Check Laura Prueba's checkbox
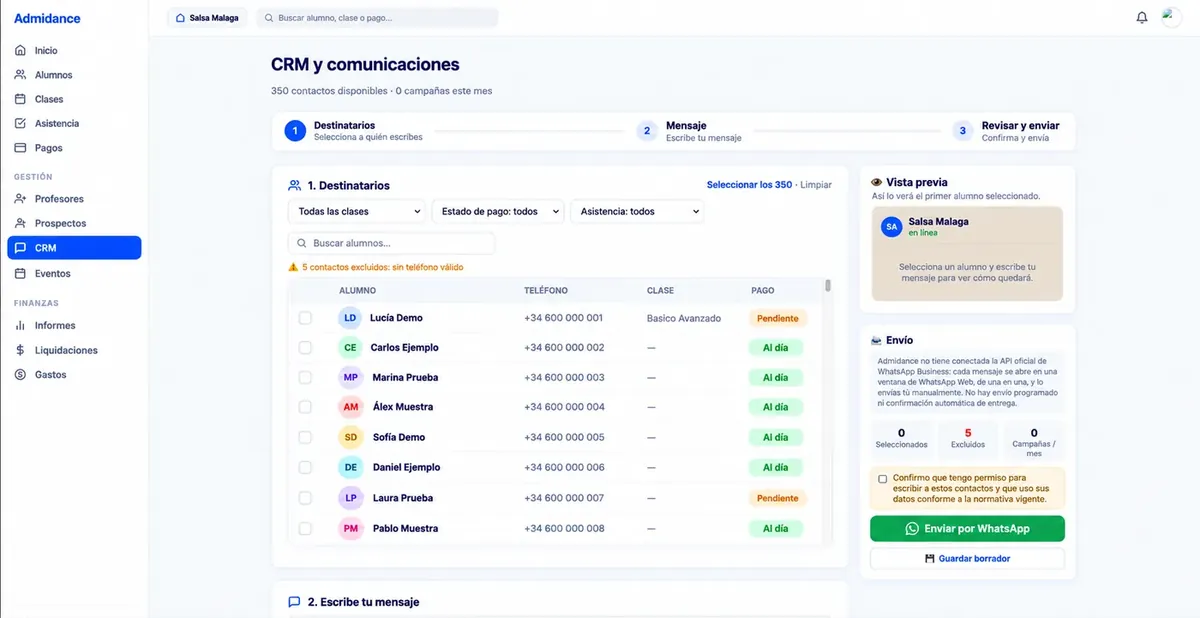1200x618 pixels. tap(305, 498)
